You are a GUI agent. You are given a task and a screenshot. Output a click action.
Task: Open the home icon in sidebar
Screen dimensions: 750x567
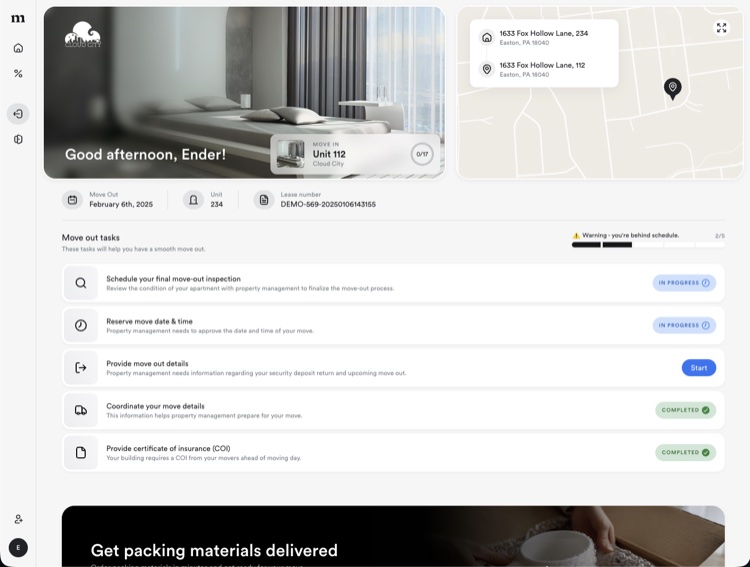coord(18,48)
